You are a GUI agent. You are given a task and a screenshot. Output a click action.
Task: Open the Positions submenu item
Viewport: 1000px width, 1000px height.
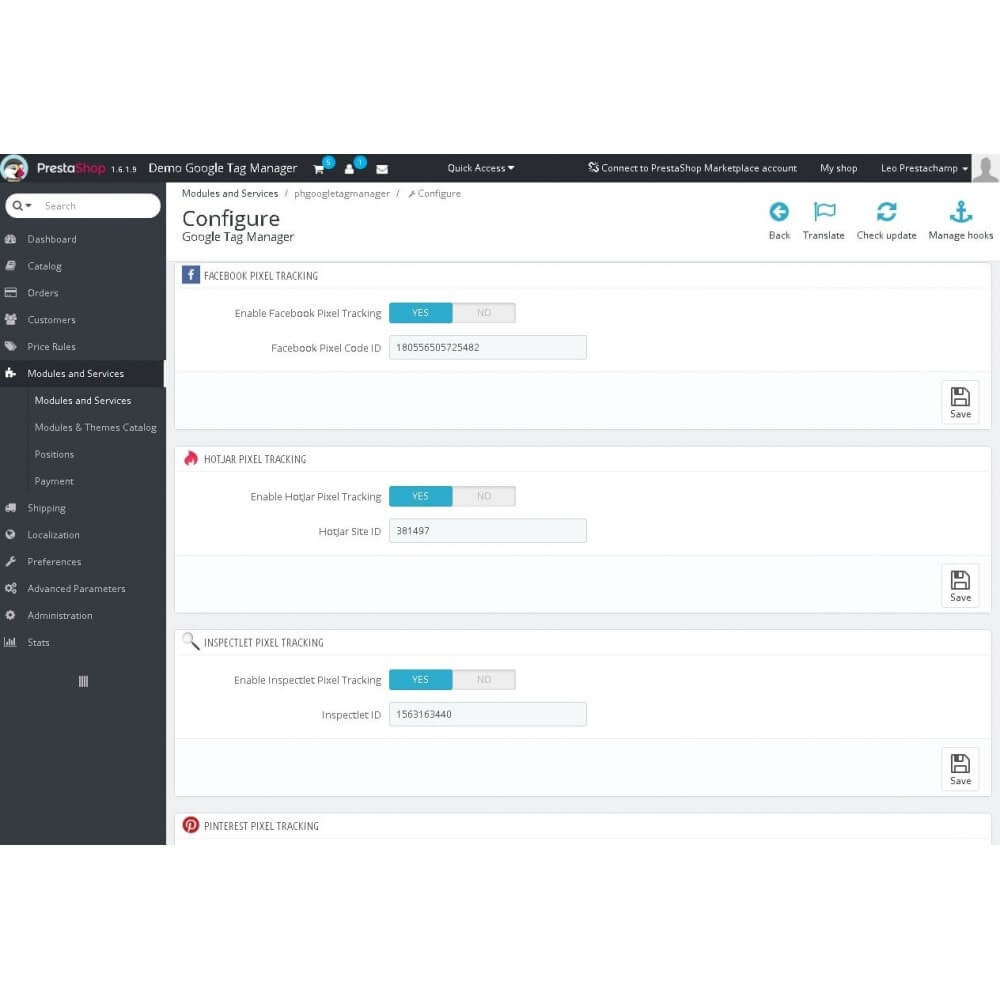(x=54, y=454)
